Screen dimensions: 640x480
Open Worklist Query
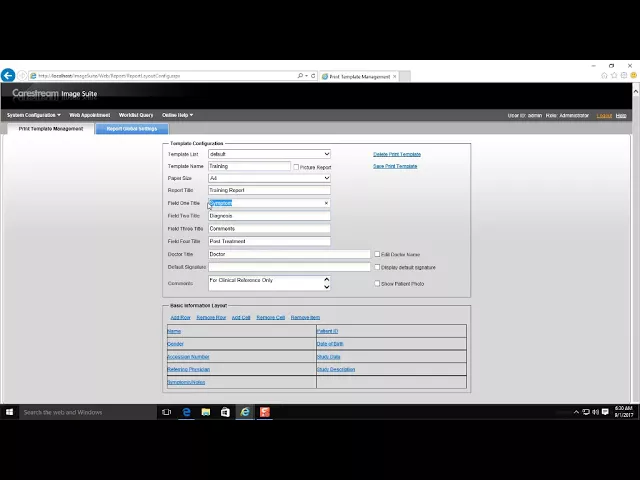136,115
